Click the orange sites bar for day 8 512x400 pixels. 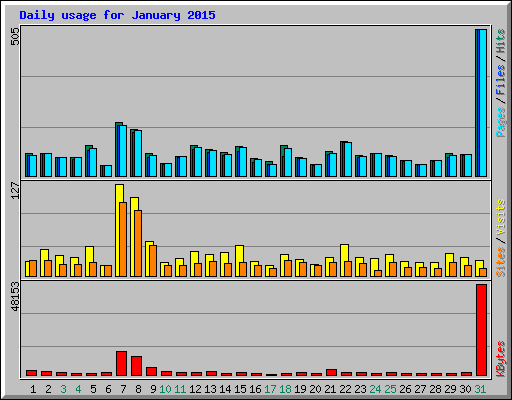(x=138, y=243)
